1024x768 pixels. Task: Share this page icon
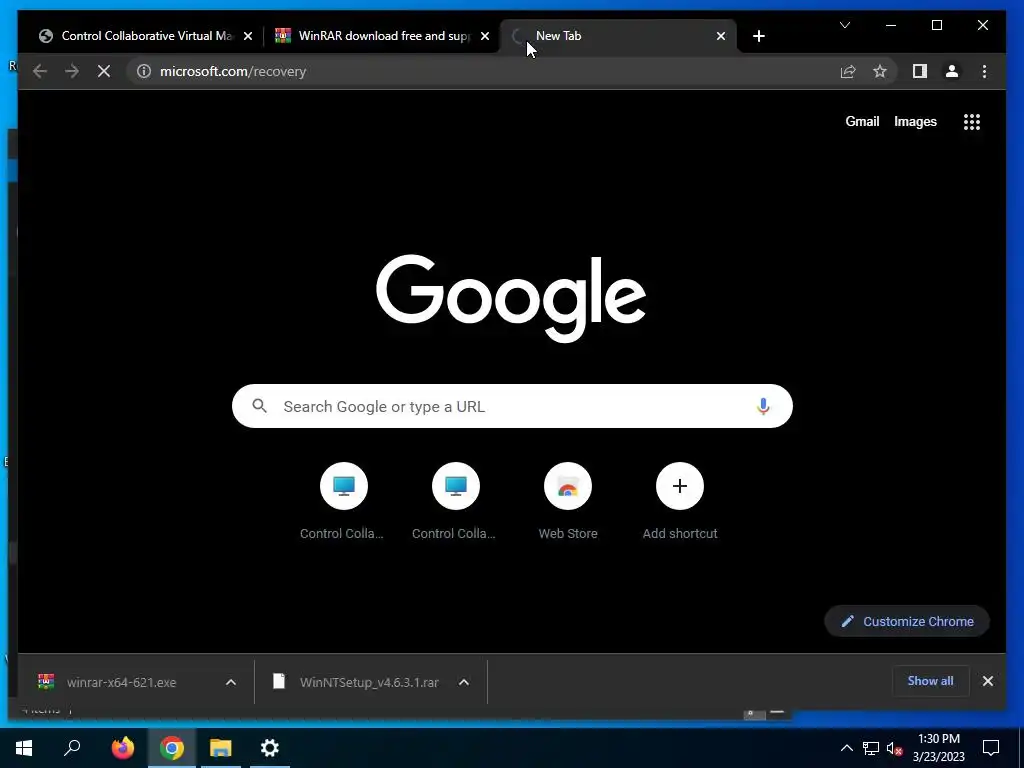[848, 71]
